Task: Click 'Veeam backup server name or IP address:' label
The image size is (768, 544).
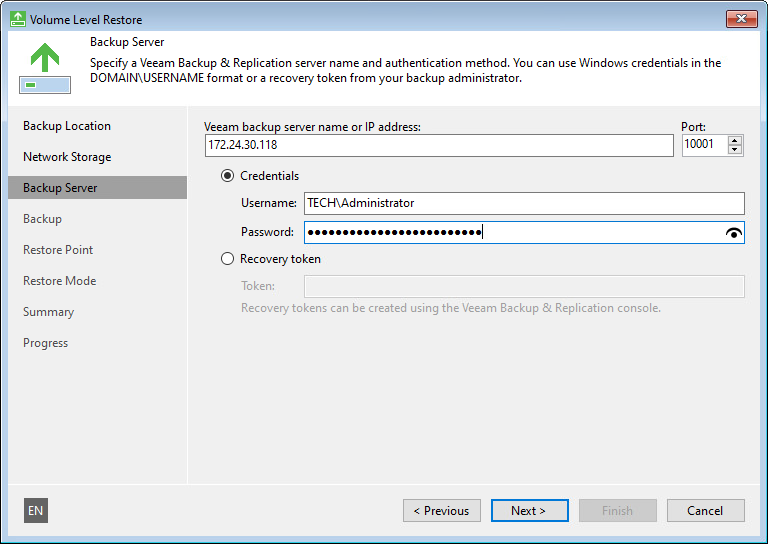Action: click(x=312, y=127)
